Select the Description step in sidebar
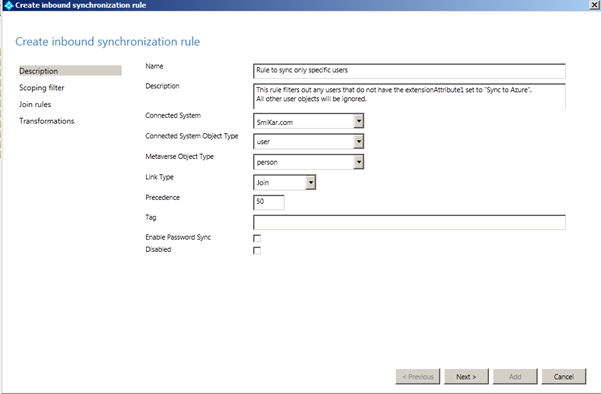The height and width of the screenshot is (394, 601). click(71, 71)
